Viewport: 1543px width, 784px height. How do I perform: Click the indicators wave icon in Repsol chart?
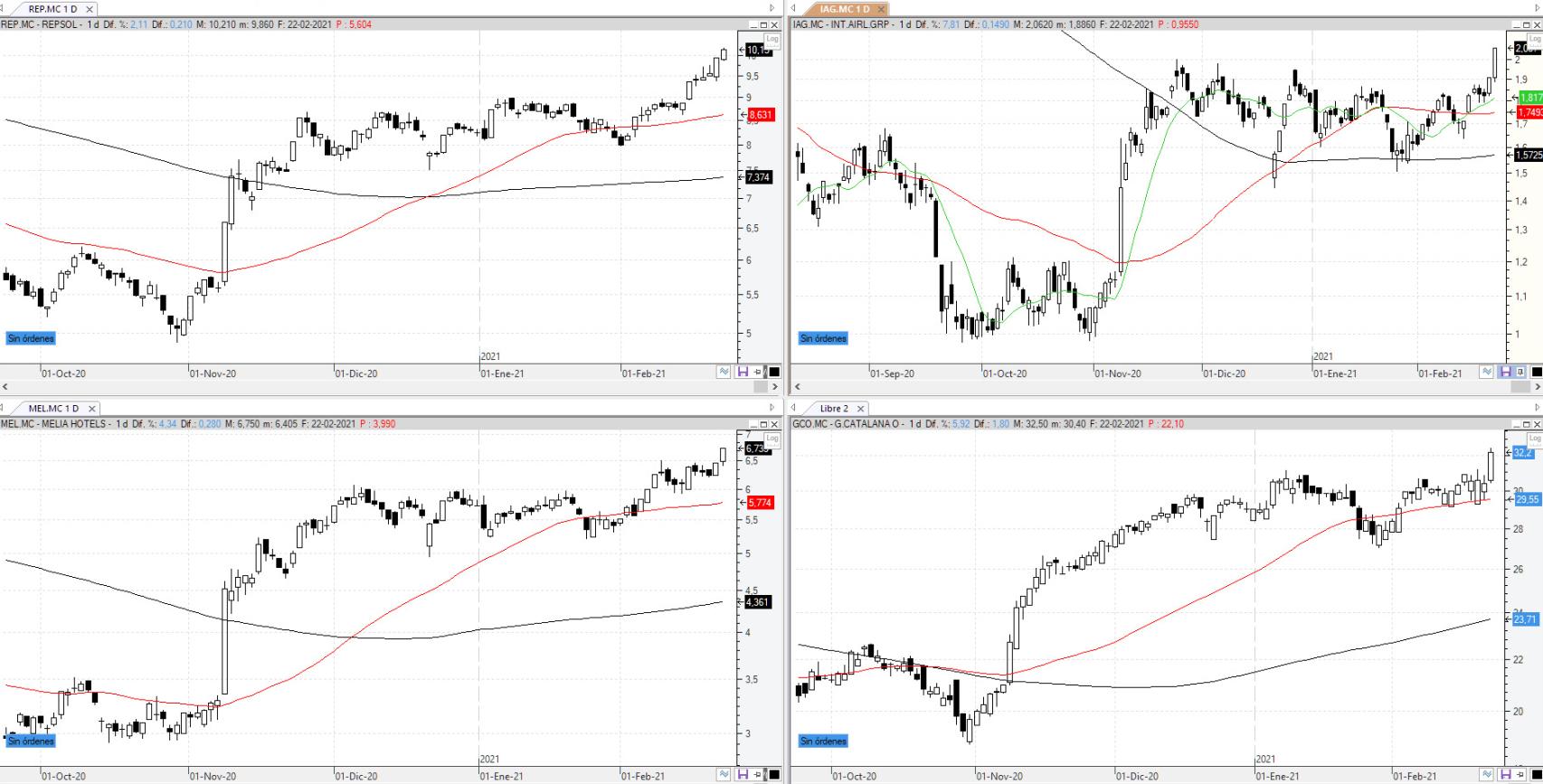click(724, 372)
